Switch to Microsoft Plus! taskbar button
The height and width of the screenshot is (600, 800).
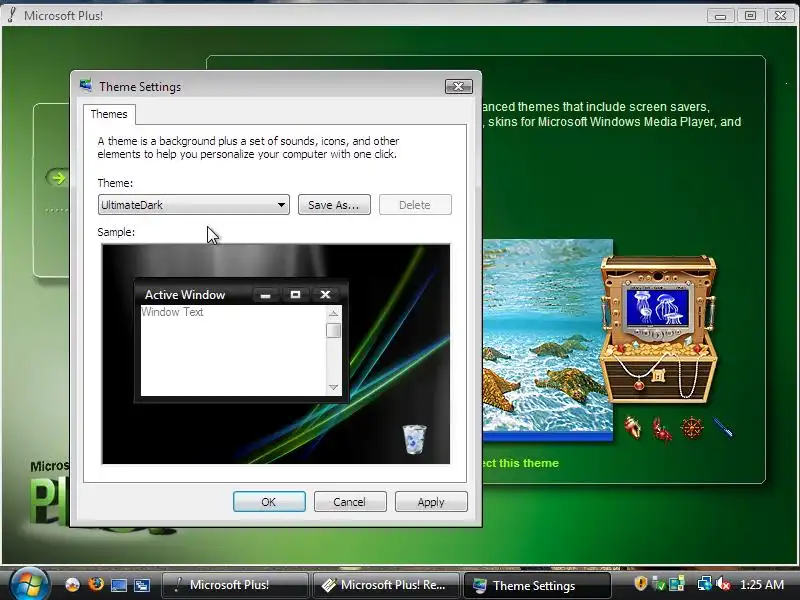(x=235, y=585)
